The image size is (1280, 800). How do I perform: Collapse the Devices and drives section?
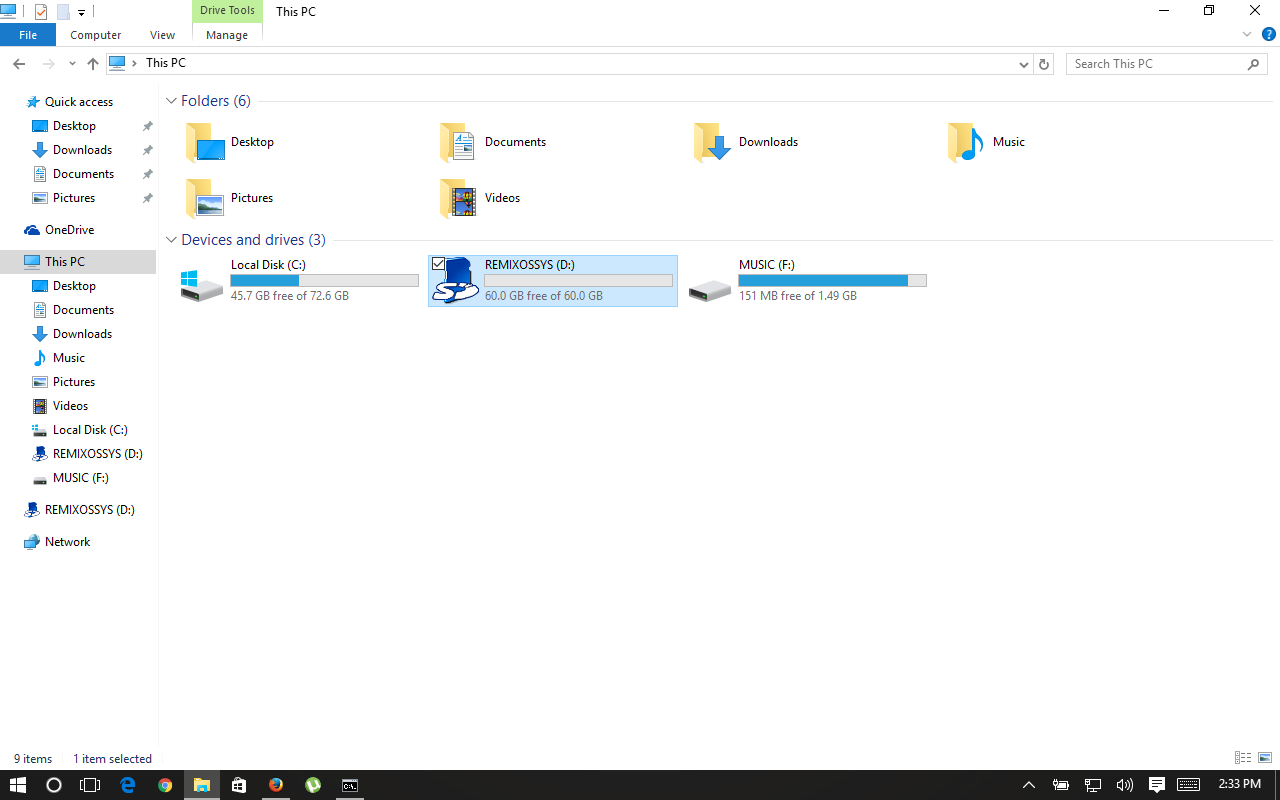tap(171, 240)
